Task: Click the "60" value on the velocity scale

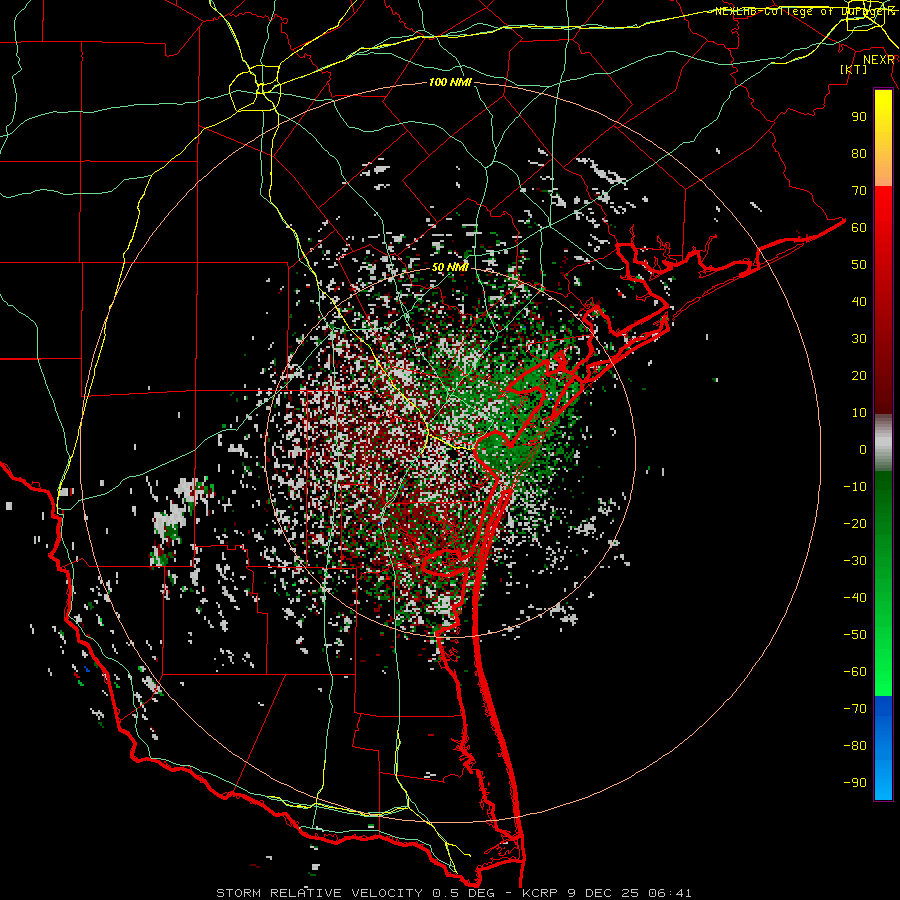Action: coord(859,227)
